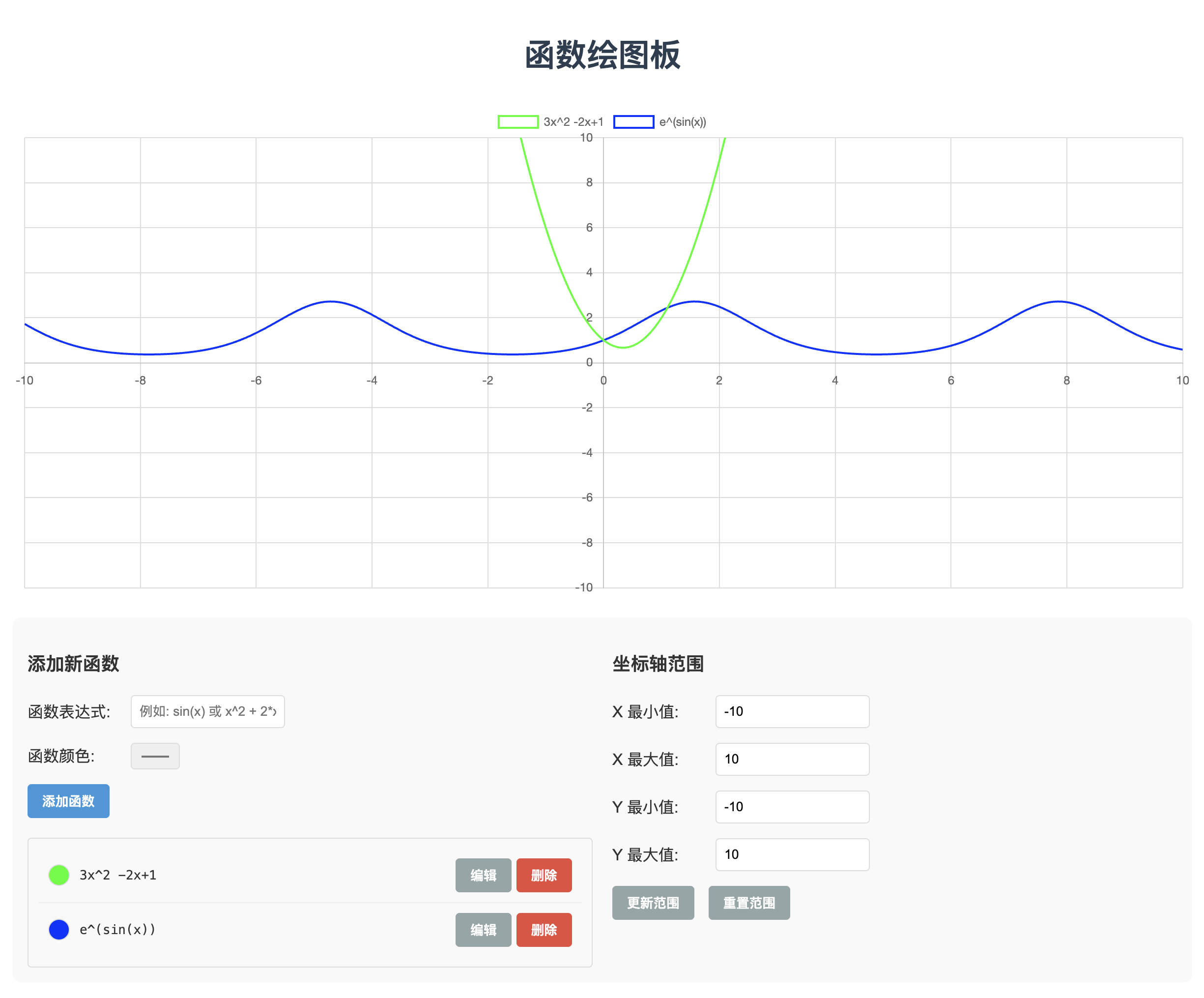Click the 添加新函数 heading
The width and height of the screenshot is (1204, 998).
click(x=73, y=664)
